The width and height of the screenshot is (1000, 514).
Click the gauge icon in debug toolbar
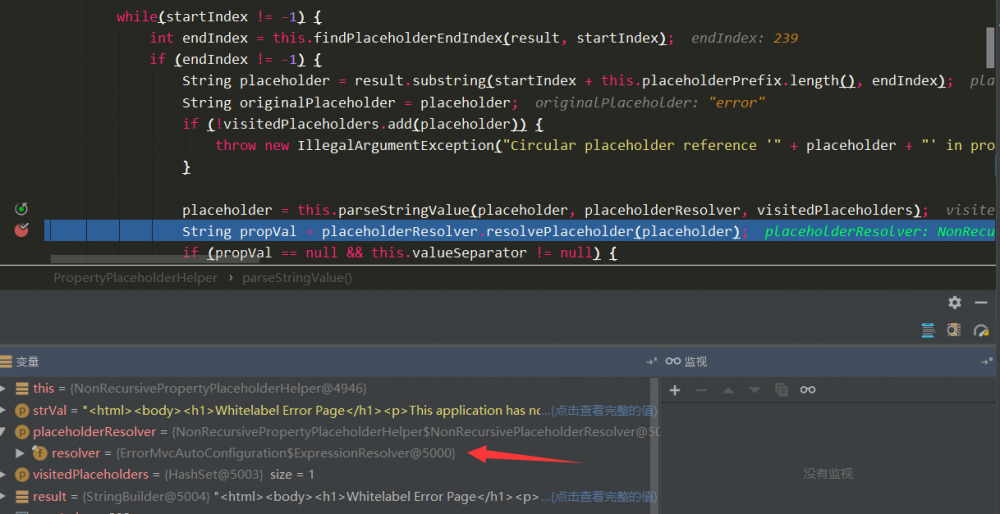click(981, 330)
